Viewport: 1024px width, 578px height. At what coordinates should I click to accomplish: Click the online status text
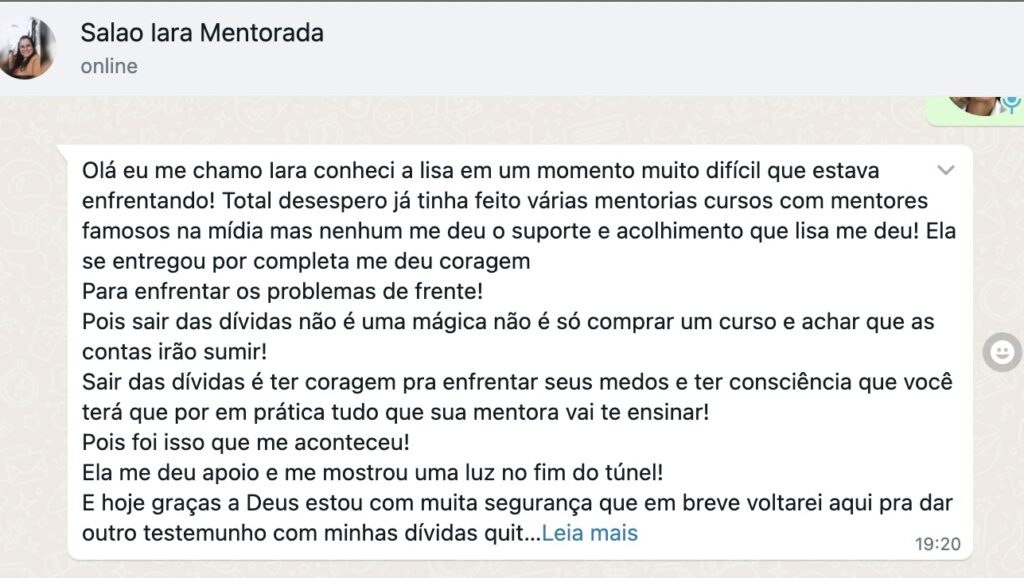pos(109,66)
